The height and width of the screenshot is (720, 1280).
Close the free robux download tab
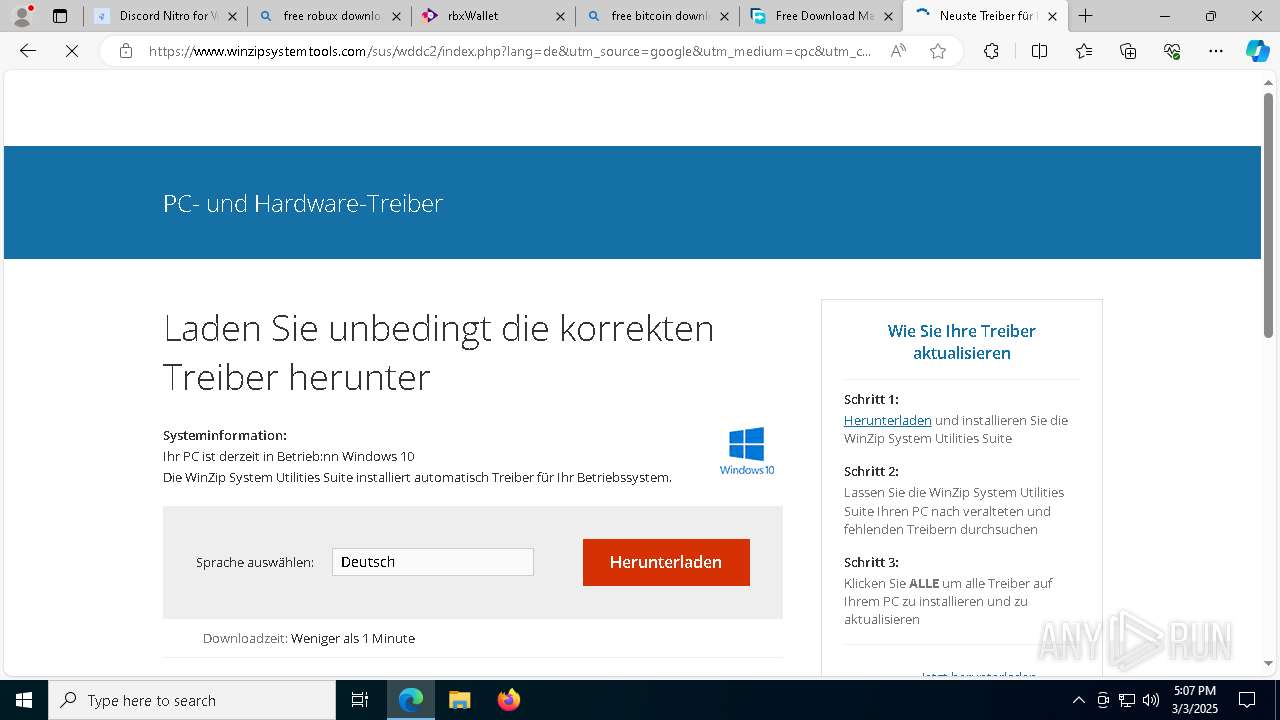396,16
